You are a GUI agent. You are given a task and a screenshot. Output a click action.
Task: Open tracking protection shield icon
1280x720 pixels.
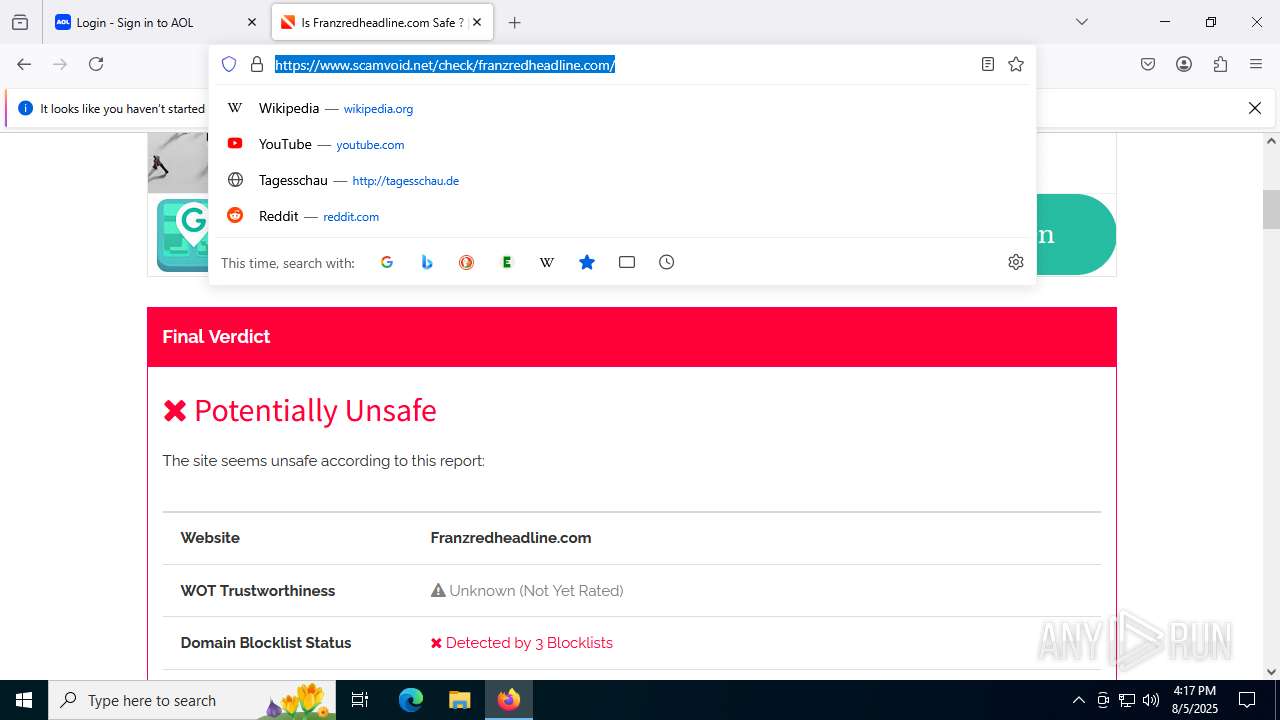point(229,64)
